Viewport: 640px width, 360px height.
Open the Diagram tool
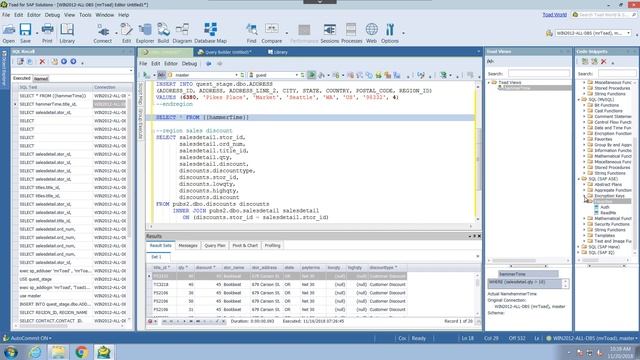pos(182,33)
